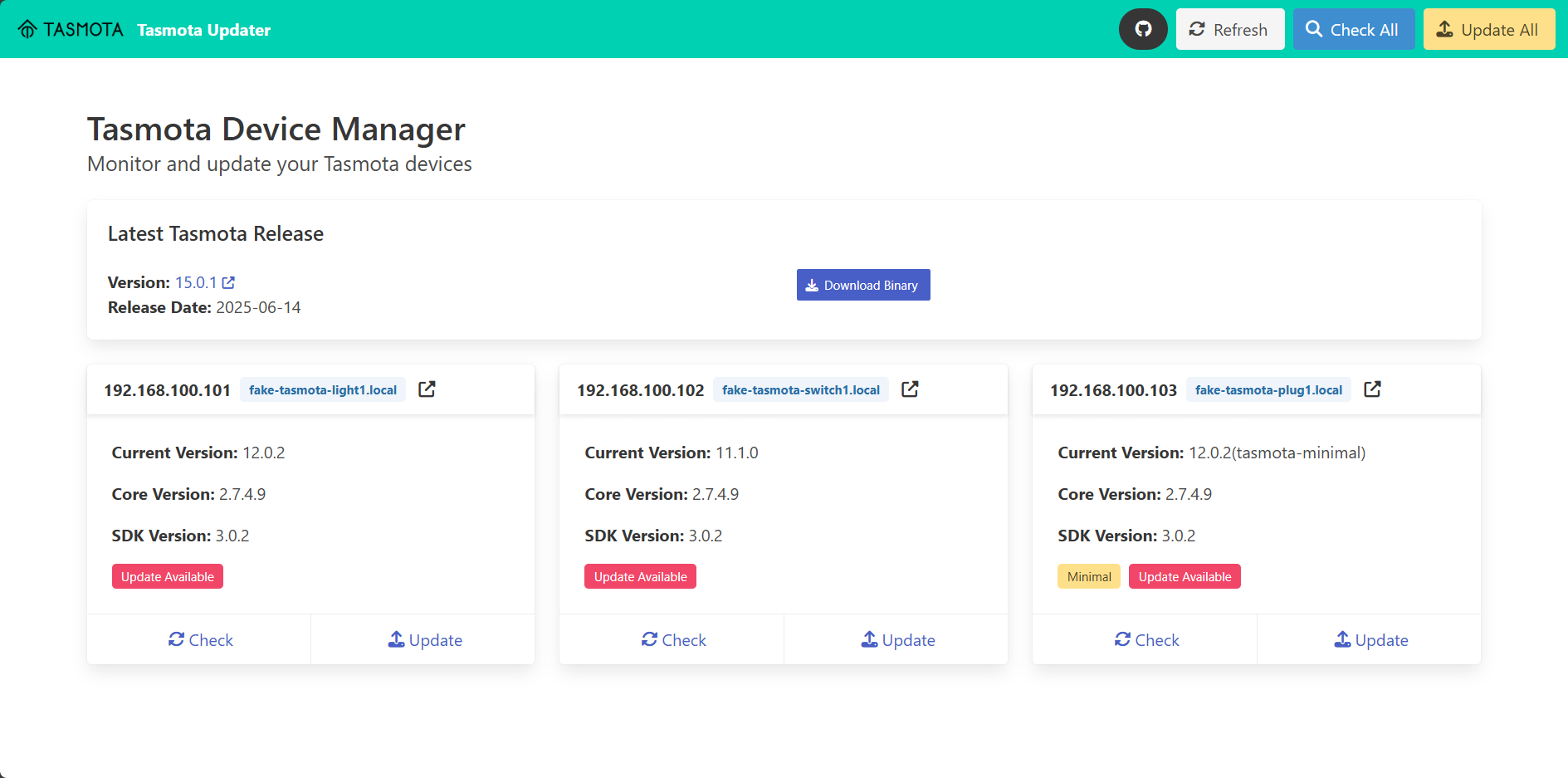Check the fake-tasmota-plug1 device
The height and width of the screenshot is (778, 1568).
coord(1145,639)
